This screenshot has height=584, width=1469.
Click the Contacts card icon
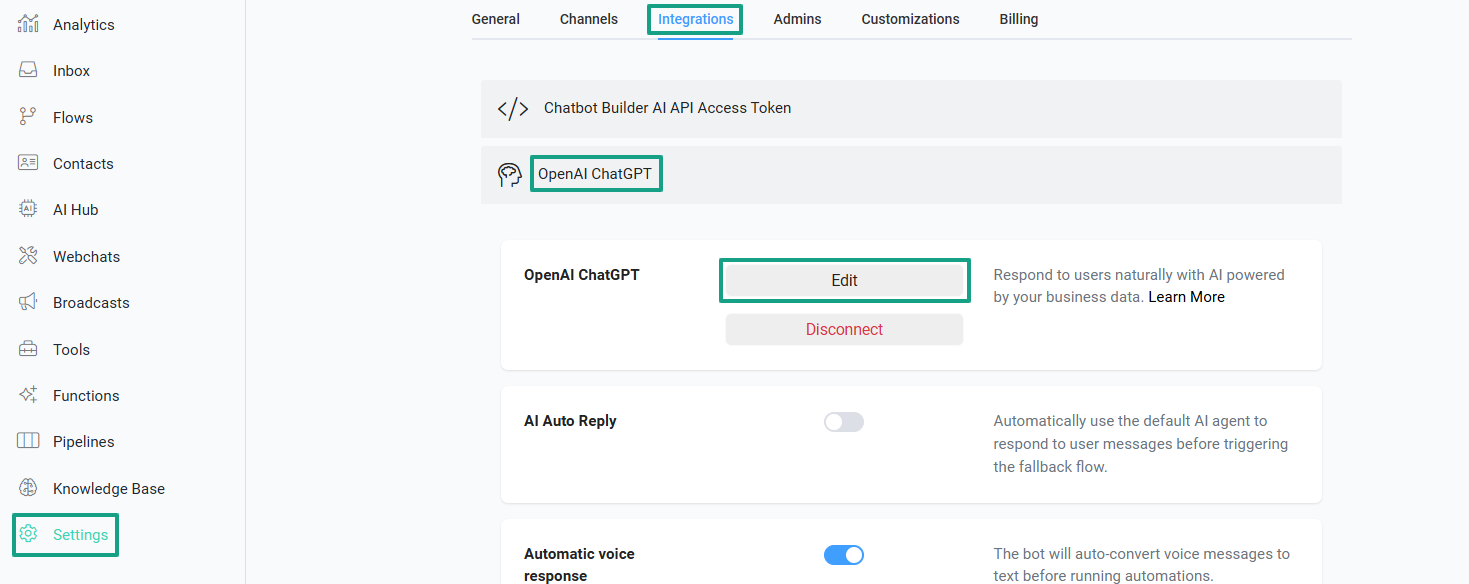[28, 163]
